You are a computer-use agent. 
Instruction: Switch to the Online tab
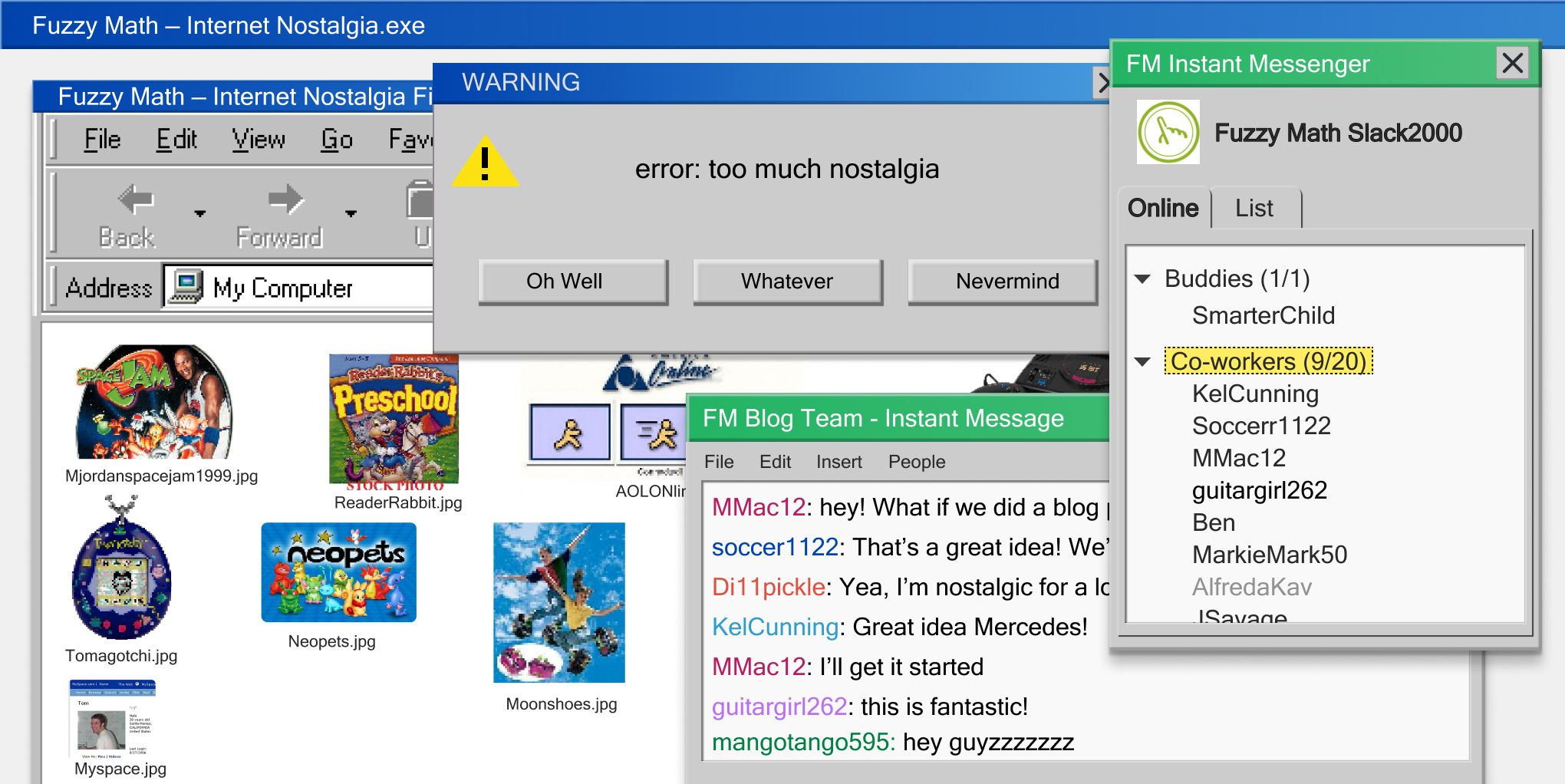(x=1163, y=208)
